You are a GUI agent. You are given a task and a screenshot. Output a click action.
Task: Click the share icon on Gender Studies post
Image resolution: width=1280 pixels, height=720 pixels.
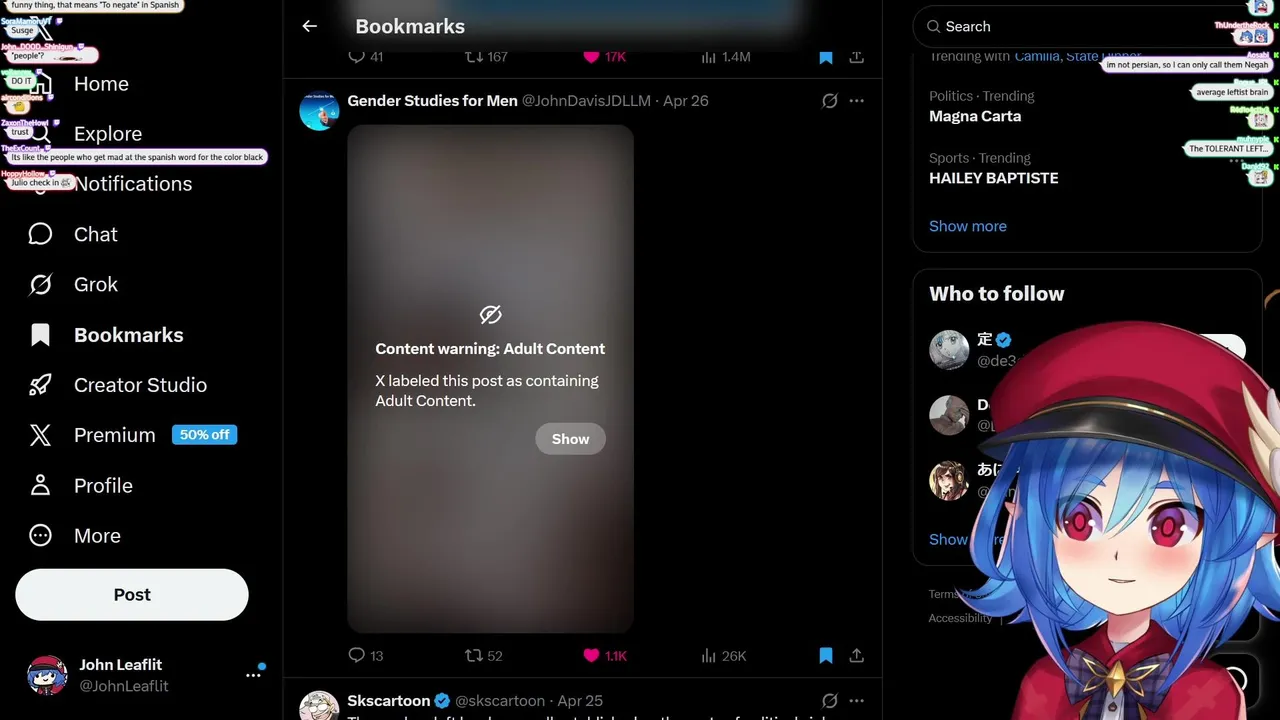[856, 655]
